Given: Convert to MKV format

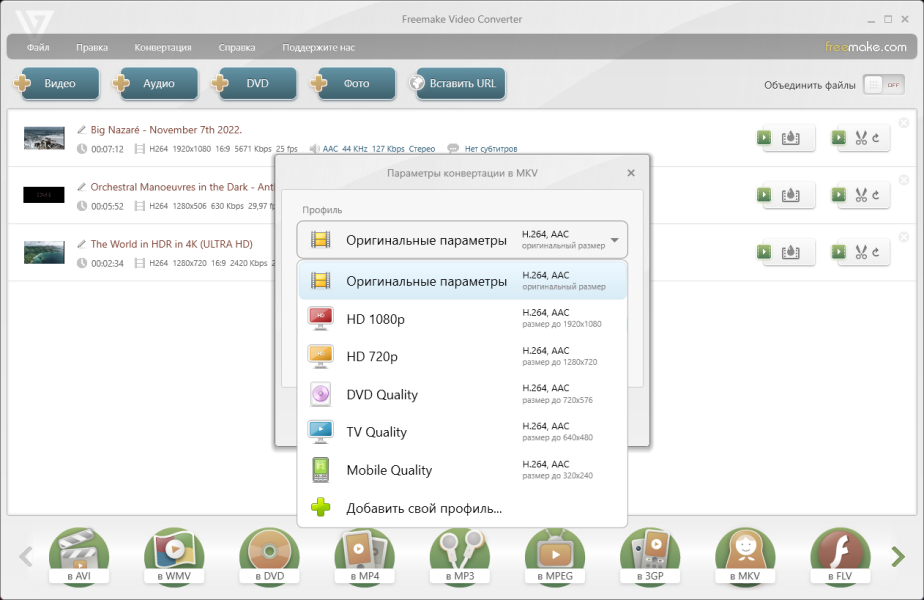Looking at the screenshot, I should 745,556.
